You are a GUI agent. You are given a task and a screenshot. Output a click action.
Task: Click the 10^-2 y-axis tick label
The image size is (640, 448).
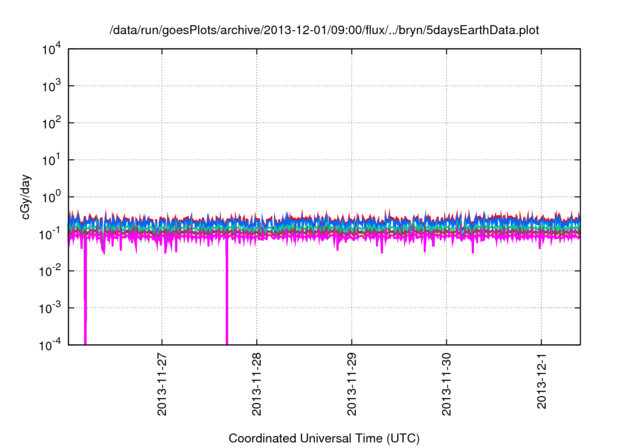[51, 271]
